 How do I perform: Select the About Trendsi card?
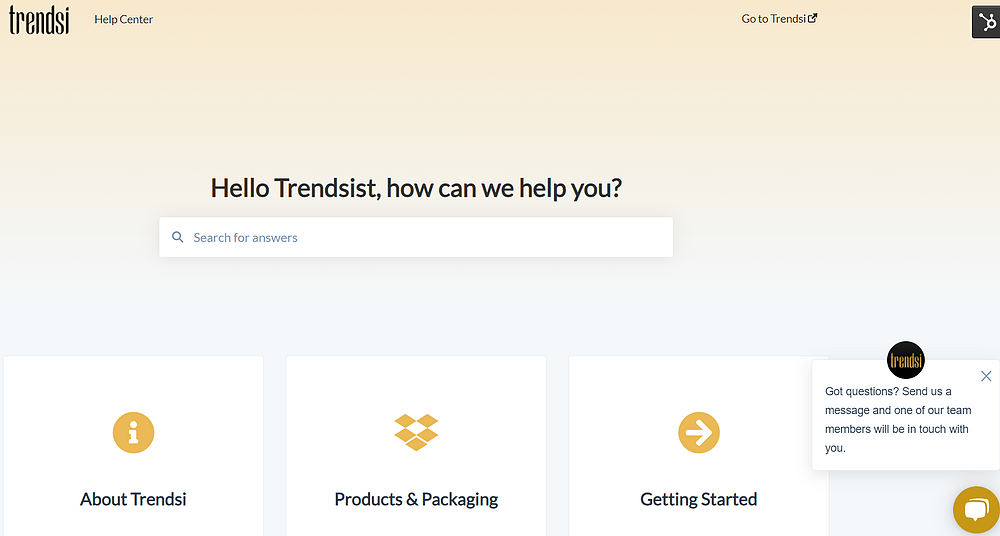tap(133, 446)
